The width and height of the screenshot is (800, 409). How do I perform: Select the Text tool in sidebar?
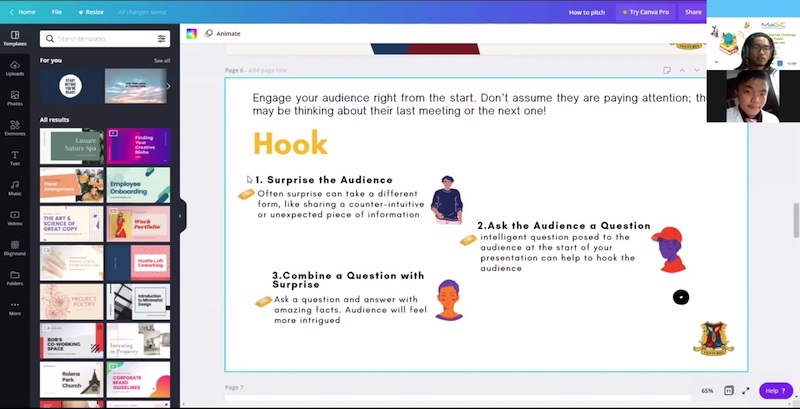pyautogui.click(x=15, y=157)
